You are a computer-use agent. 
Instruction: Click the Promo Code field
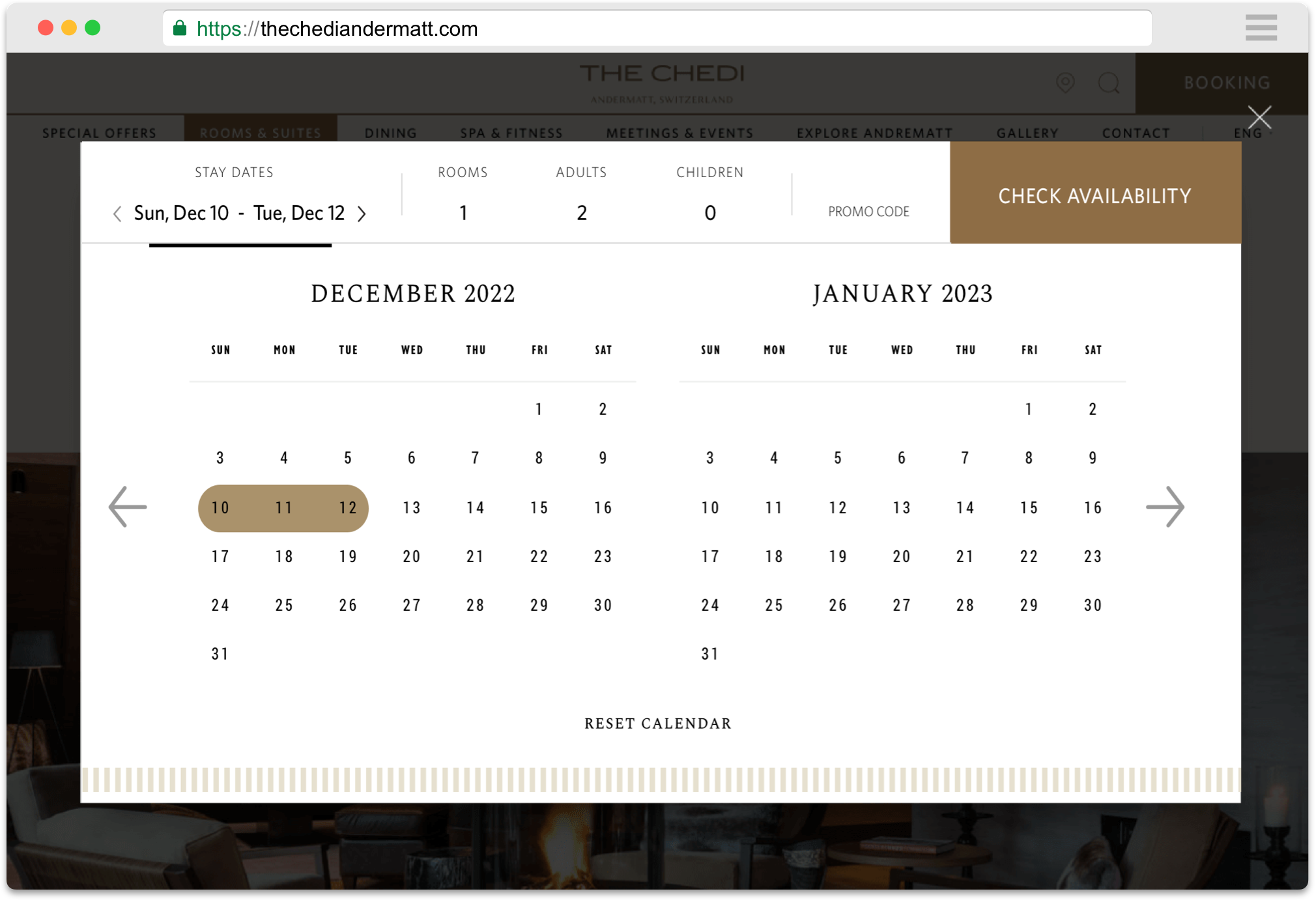point(868,212)
